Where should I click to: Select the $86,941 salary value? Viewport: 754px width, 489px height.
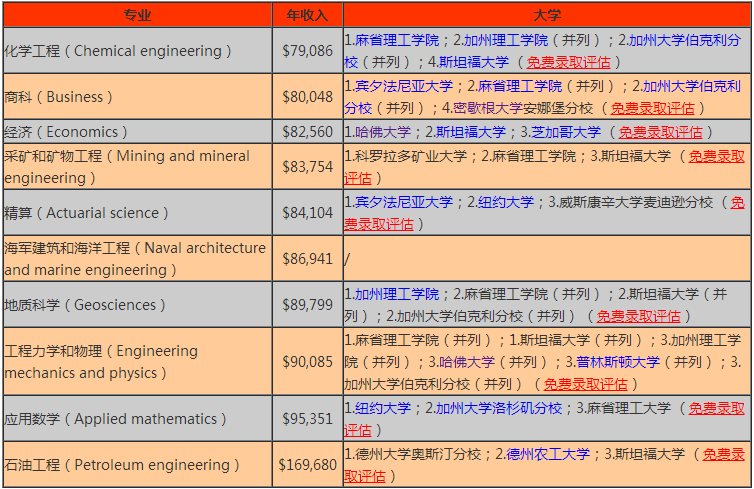pyautogui.click(x=308, y=259)
